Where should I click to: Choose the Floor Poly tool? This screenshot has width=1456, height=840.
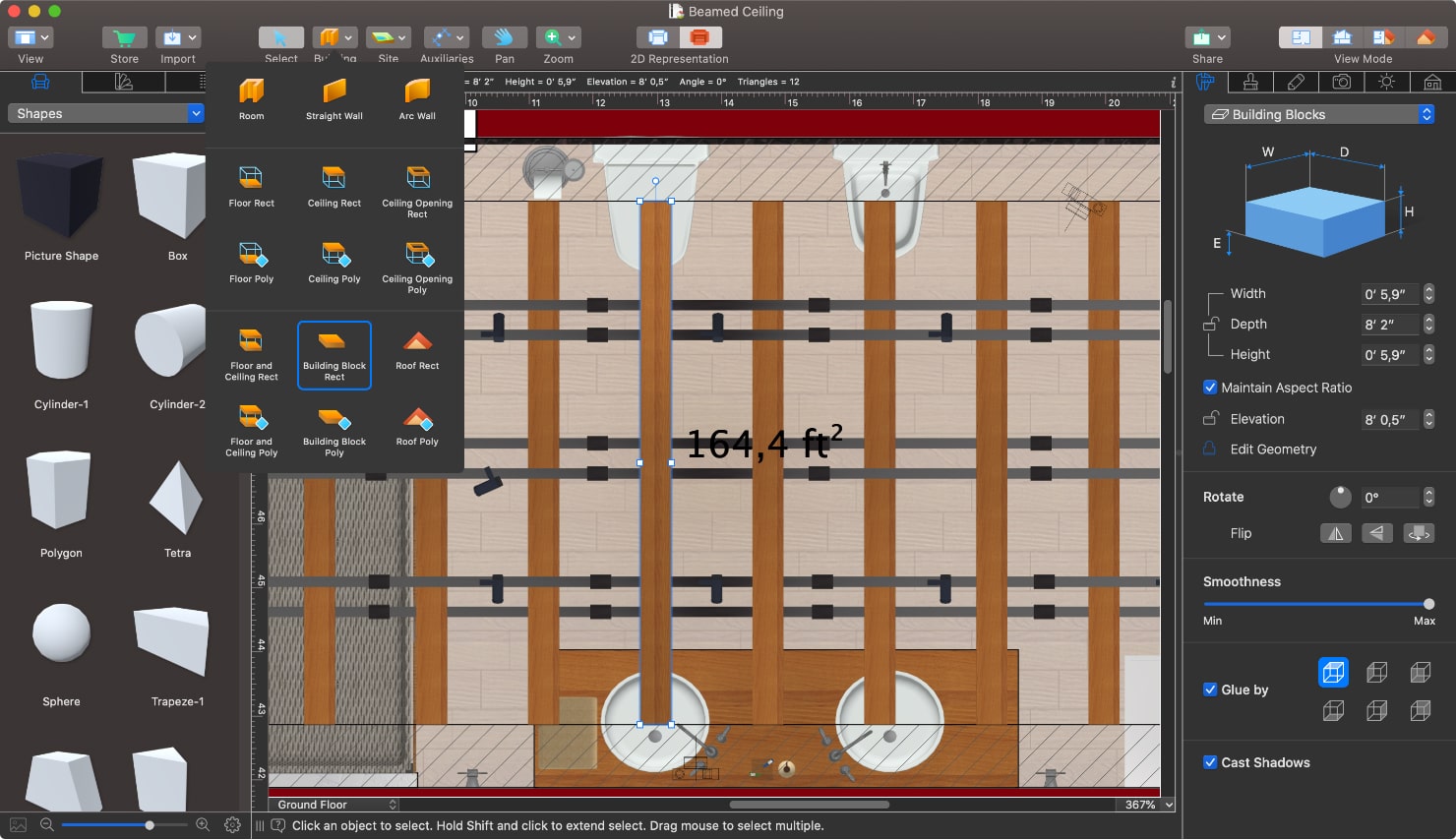point(251,263)
